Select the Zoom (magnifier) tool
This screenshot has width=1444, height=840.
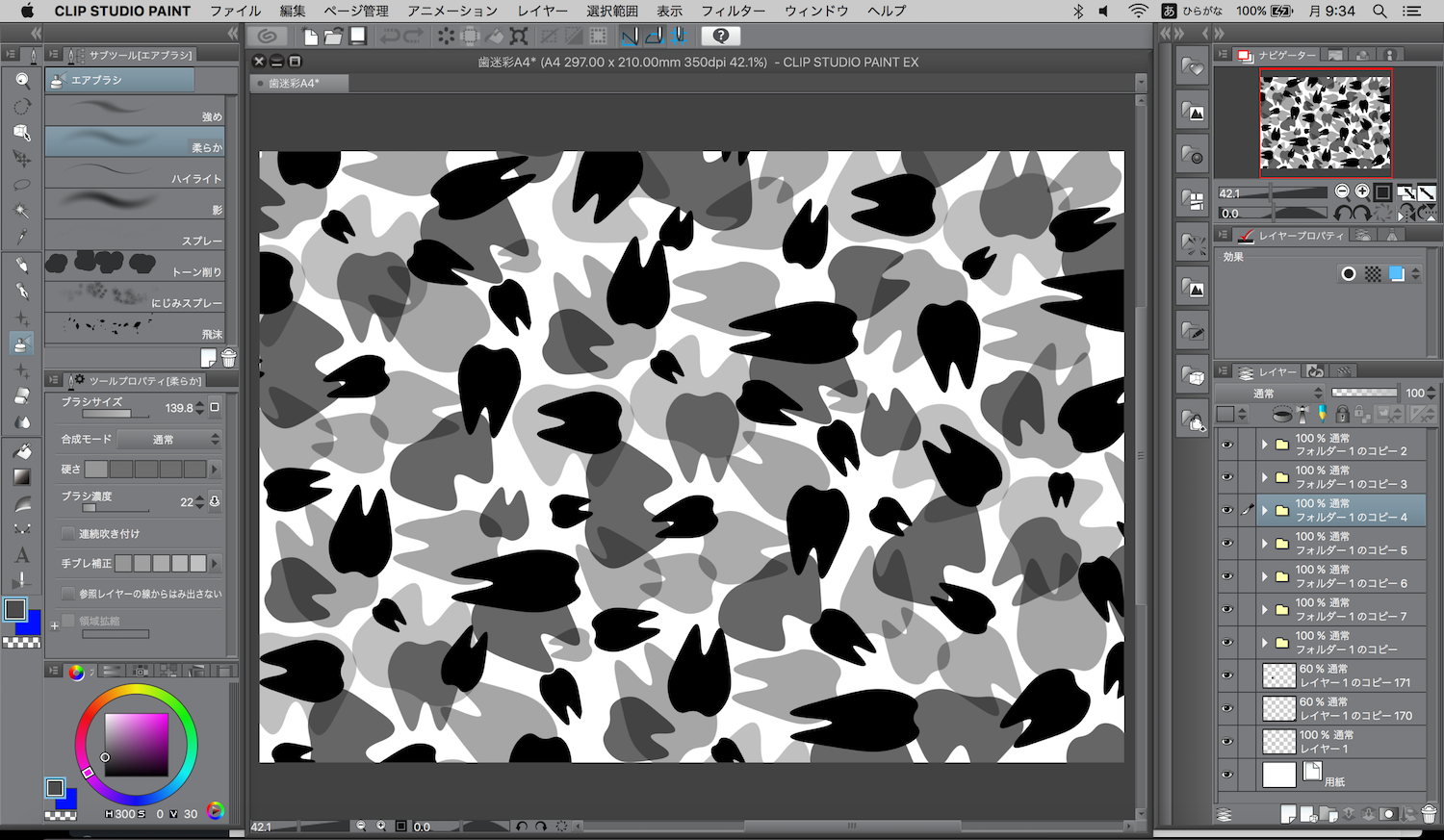point(21,80)
